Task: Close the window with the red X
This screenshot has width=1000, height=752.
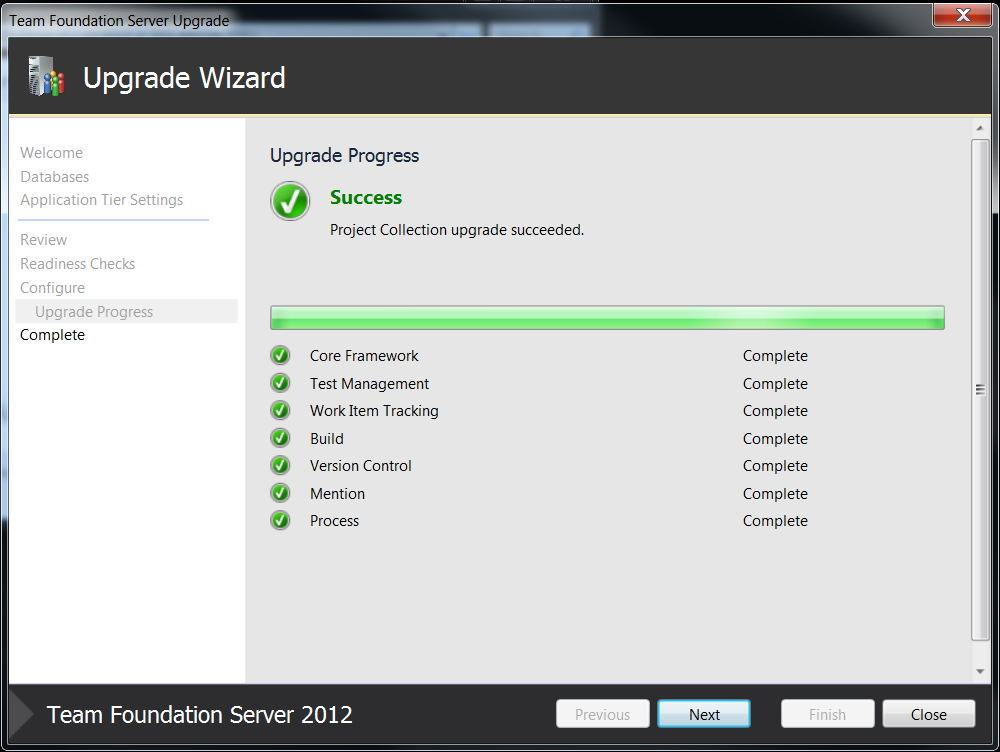Action: tap(963, 14)
